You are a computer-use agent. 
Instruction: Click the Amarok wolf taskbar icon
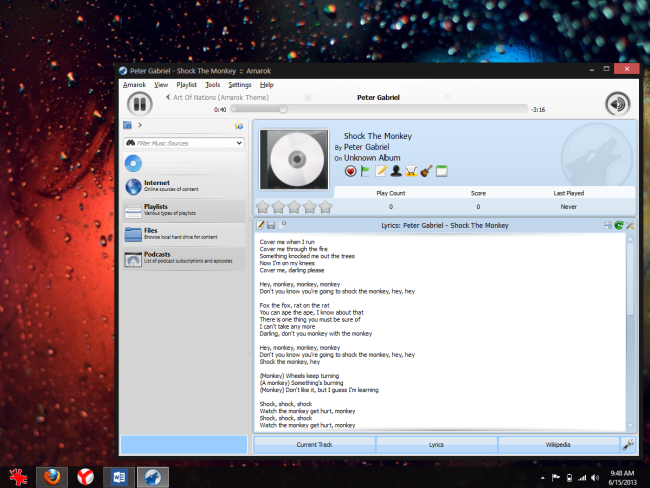(x=153, y=477)
